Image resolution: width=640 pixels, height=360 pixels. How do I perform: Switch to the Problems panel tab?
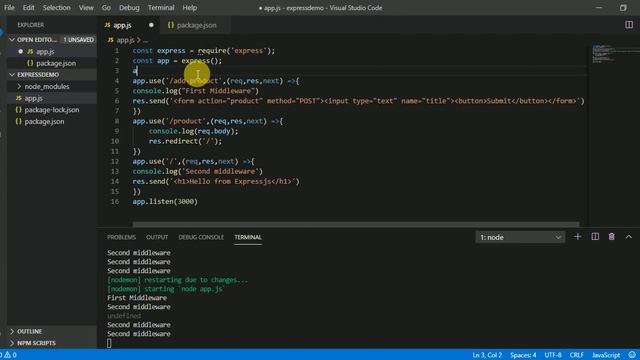pyautogui.click(x=121, y=237)
